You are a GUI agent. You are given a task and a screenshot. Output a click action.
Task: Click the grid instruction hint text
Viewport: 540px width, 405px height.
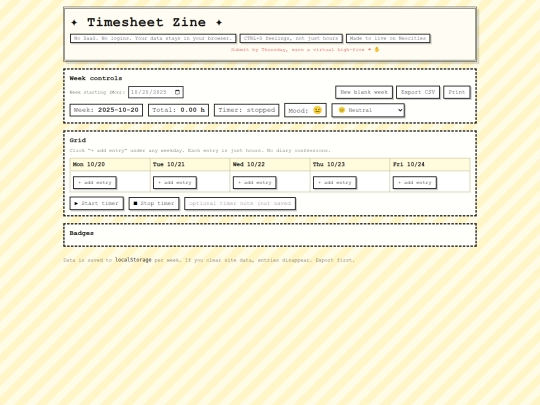pos(200,150)
